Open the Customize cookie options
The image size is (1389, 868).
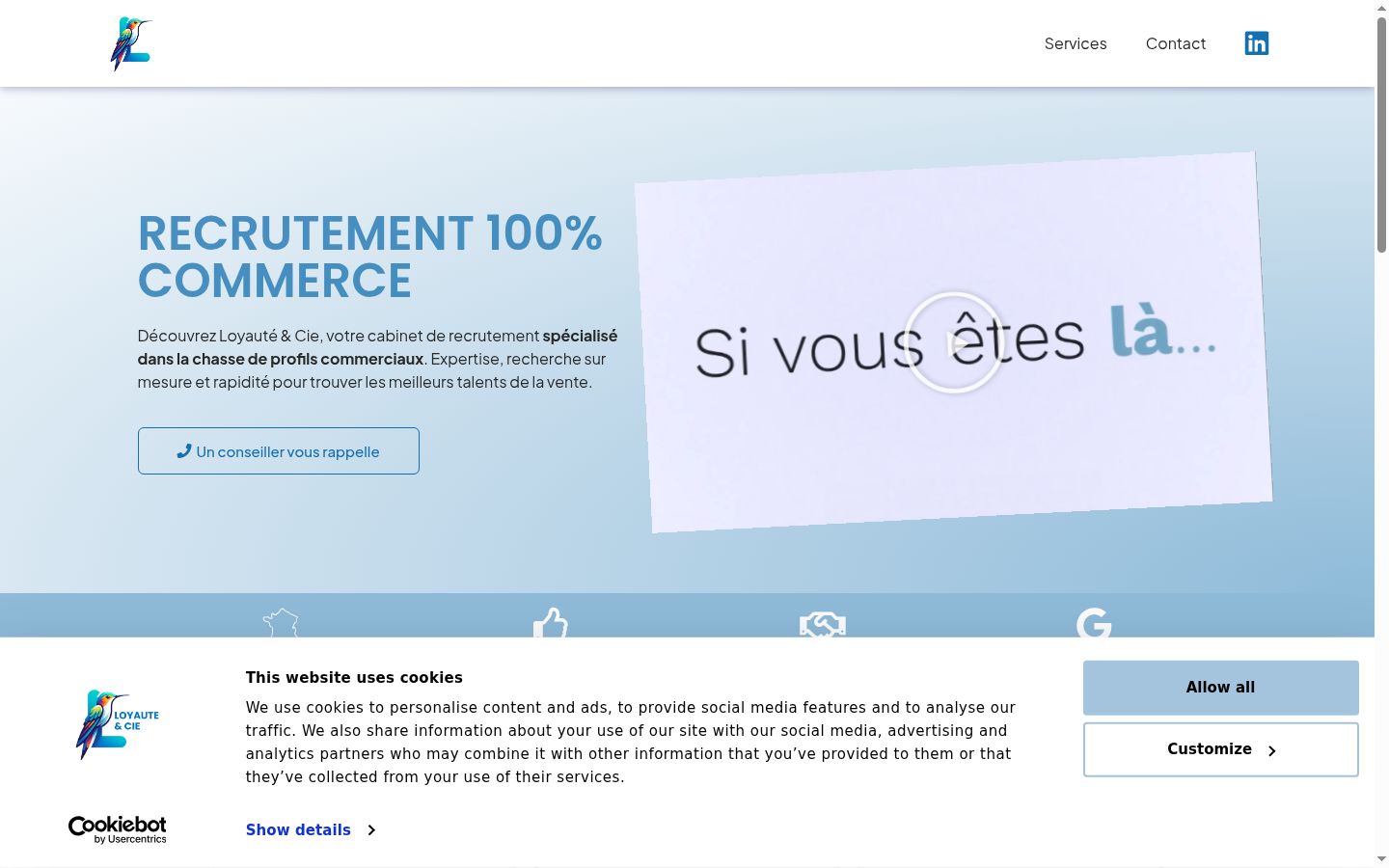1221,749
